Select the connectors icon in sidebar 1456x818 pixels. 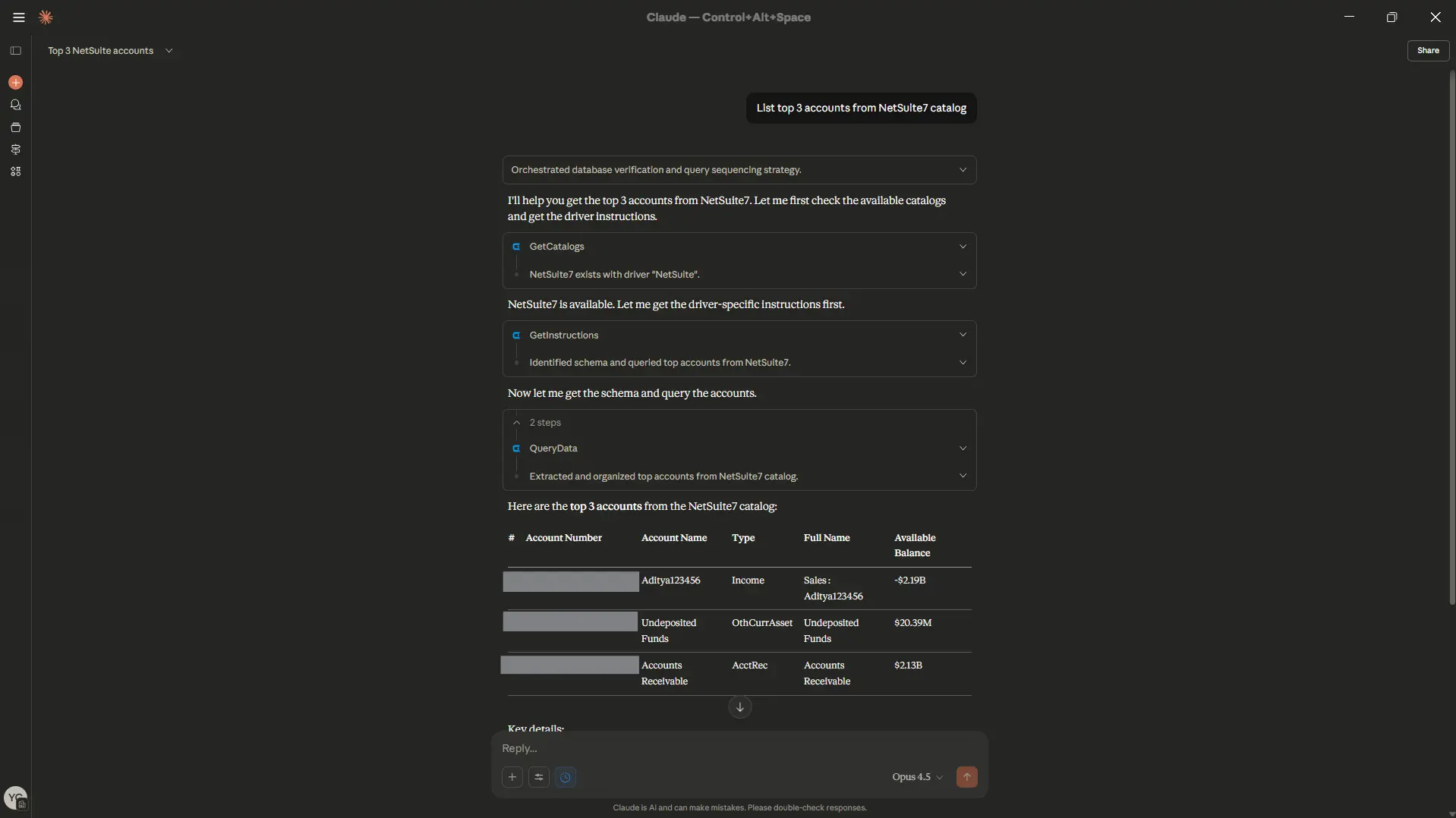[15, 149]
